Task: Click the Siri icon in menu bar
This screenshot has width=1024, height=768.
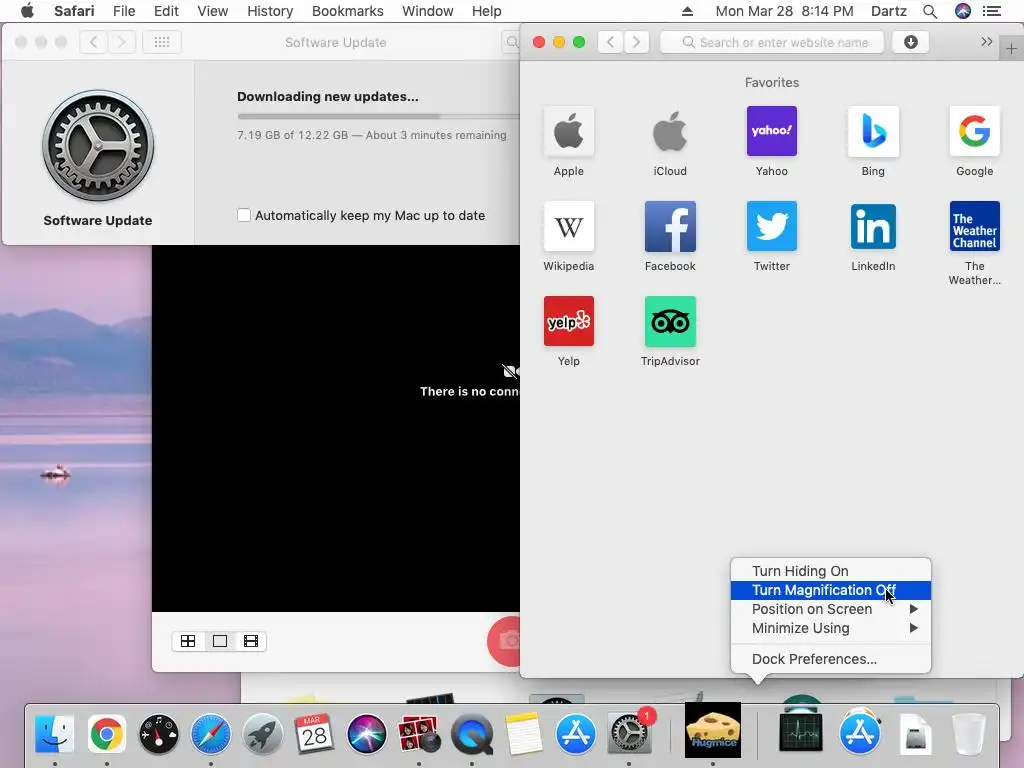Action: click(963, 11)
